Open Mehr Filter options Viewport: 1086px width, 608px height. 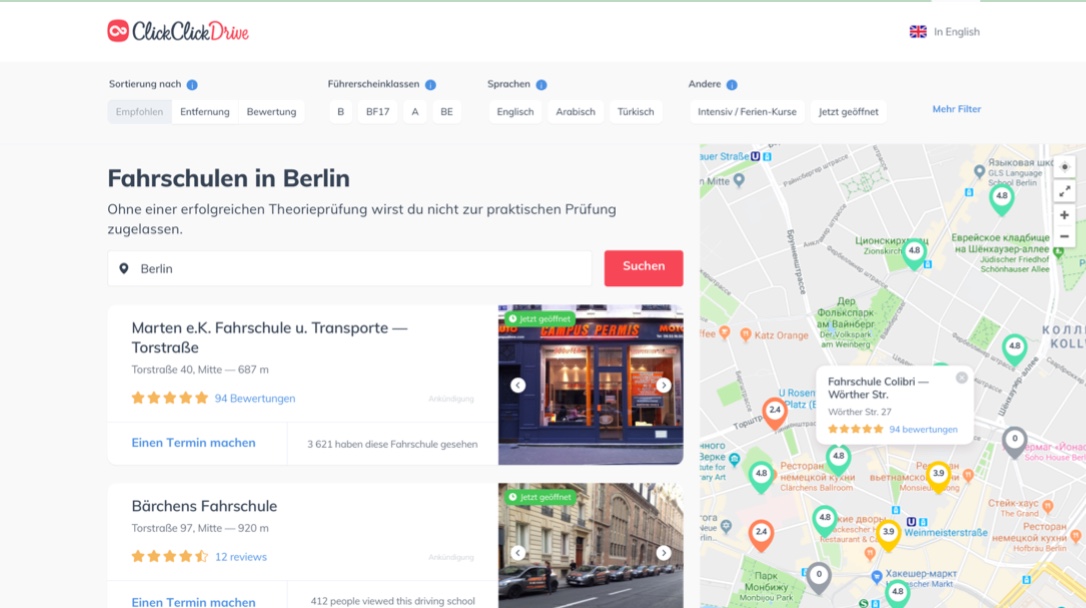click(x=956, y=109)
